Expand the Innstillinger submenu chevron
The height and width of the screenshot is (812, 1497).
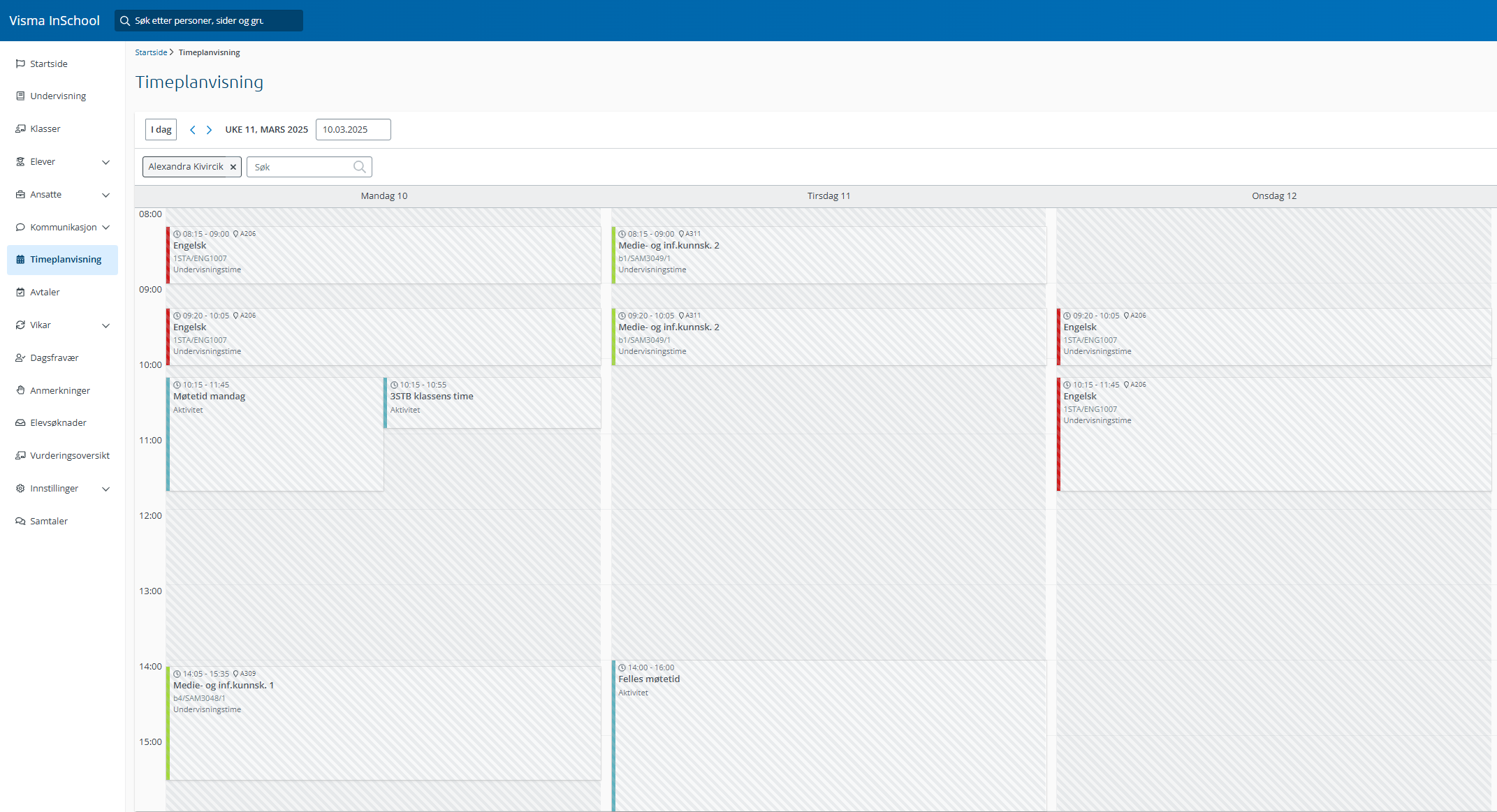pos(106,489)
